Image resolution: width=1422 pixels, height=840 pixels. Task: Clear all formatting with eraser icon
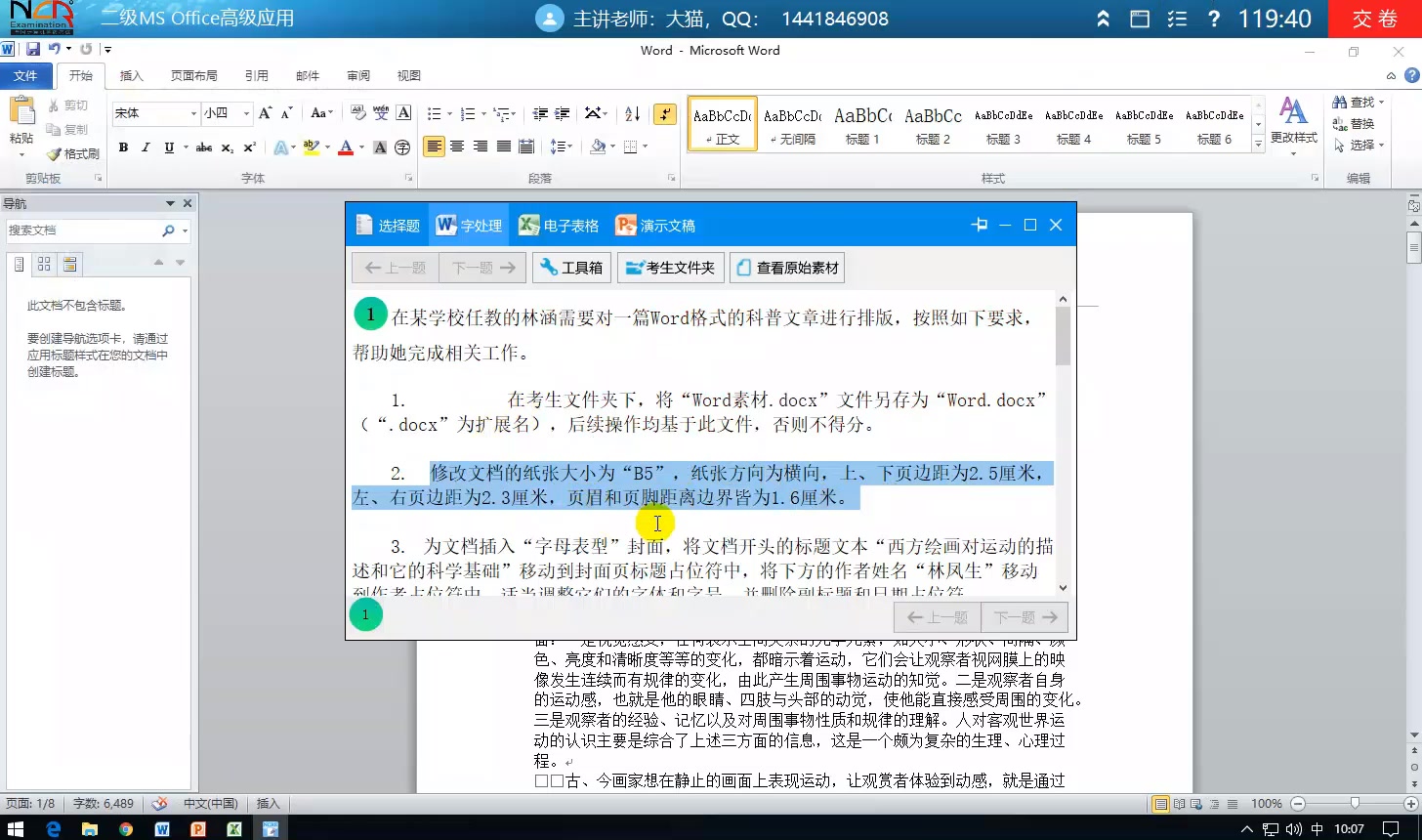point(358,113)
